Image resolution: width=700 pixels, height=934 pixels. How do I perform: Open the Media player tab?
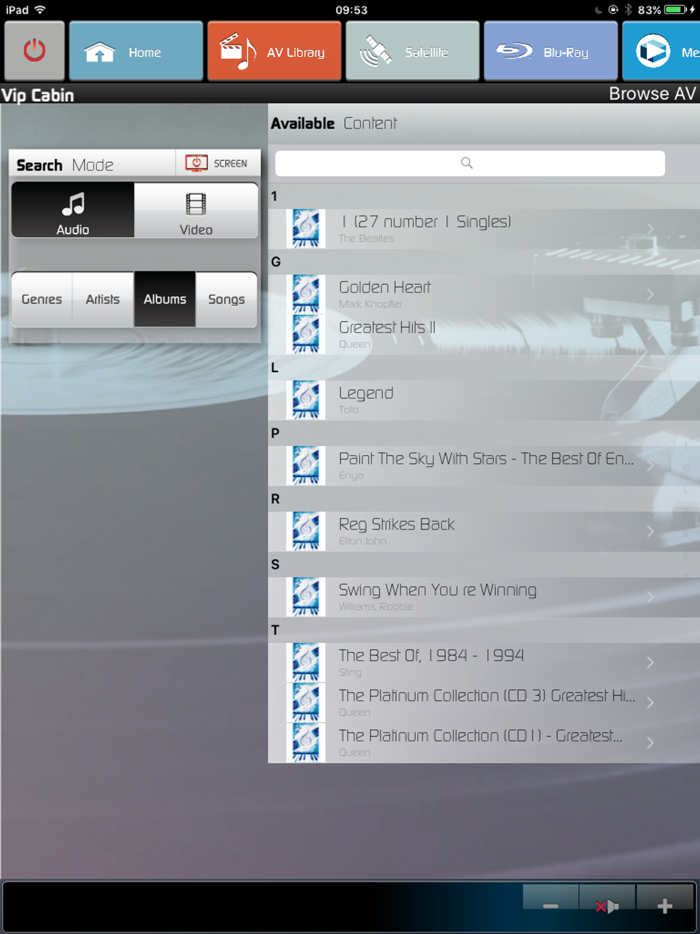click(x=661, y=51)
